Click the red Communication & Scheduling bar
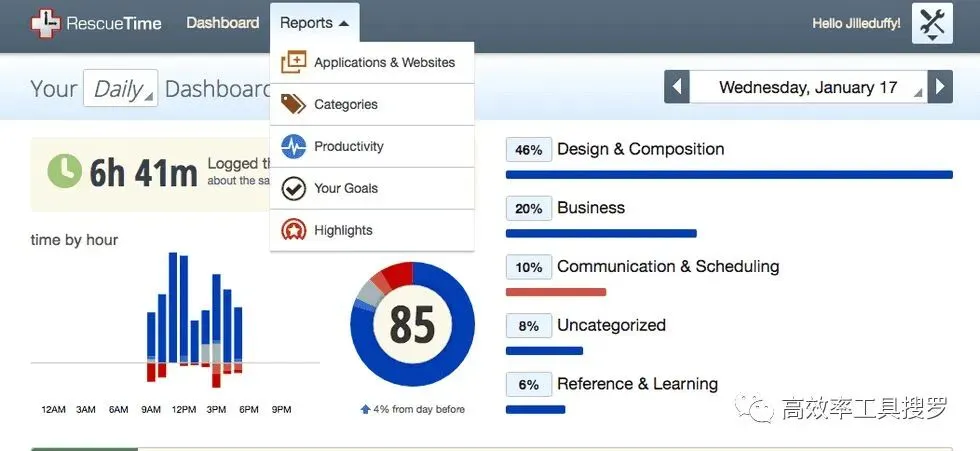The height and width of the screenshot is (451, 980). (556, 292)
